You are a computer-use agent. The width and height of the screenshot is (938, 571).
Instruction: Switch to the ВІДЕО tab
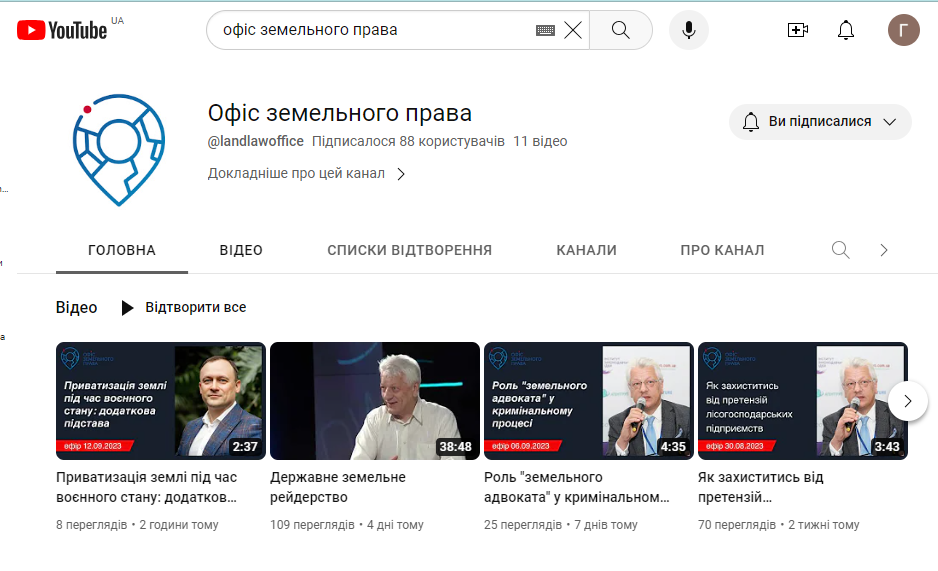point(241,250)
